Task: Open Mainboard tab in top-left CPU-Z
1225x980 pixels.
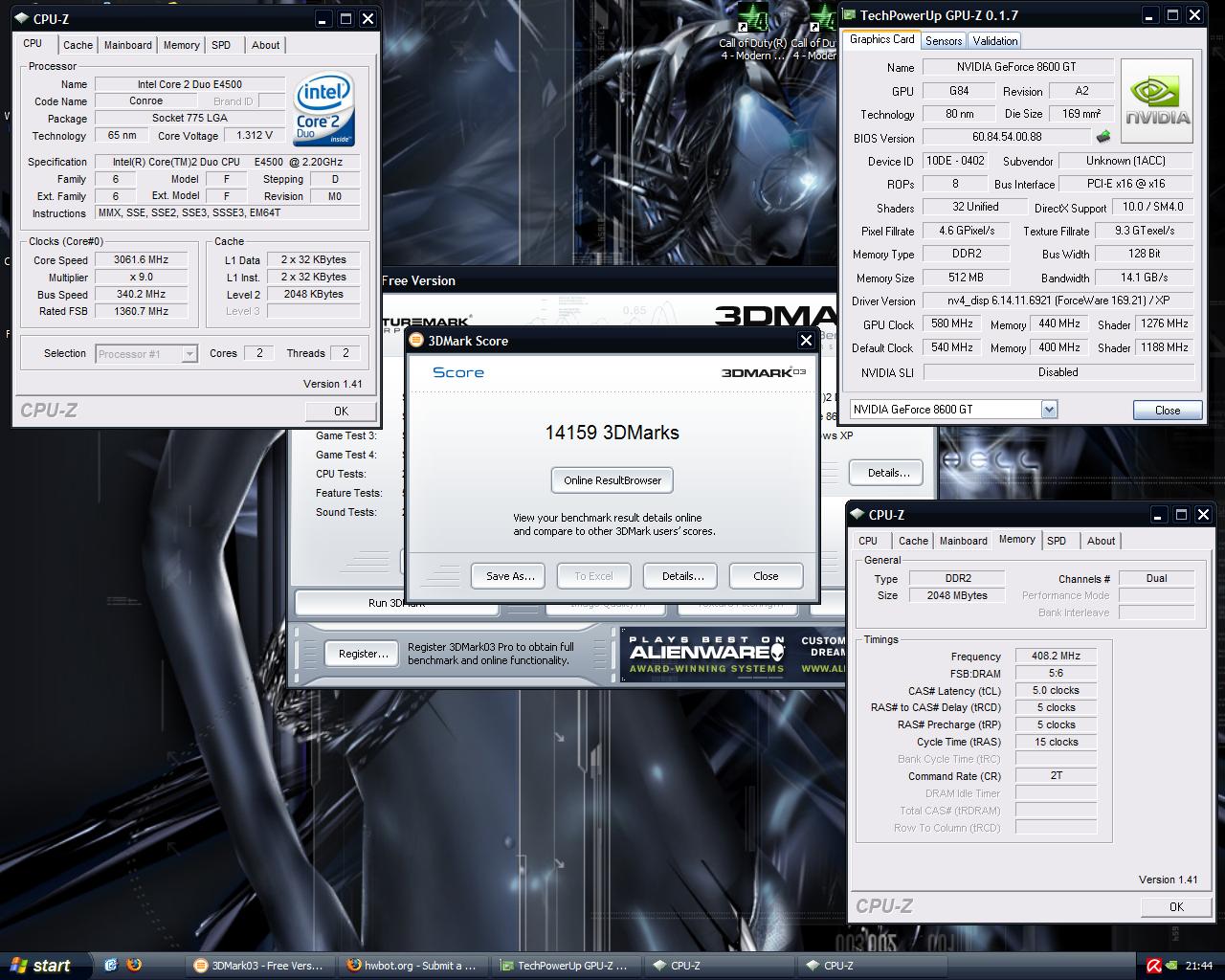Action: pos(127,45)
